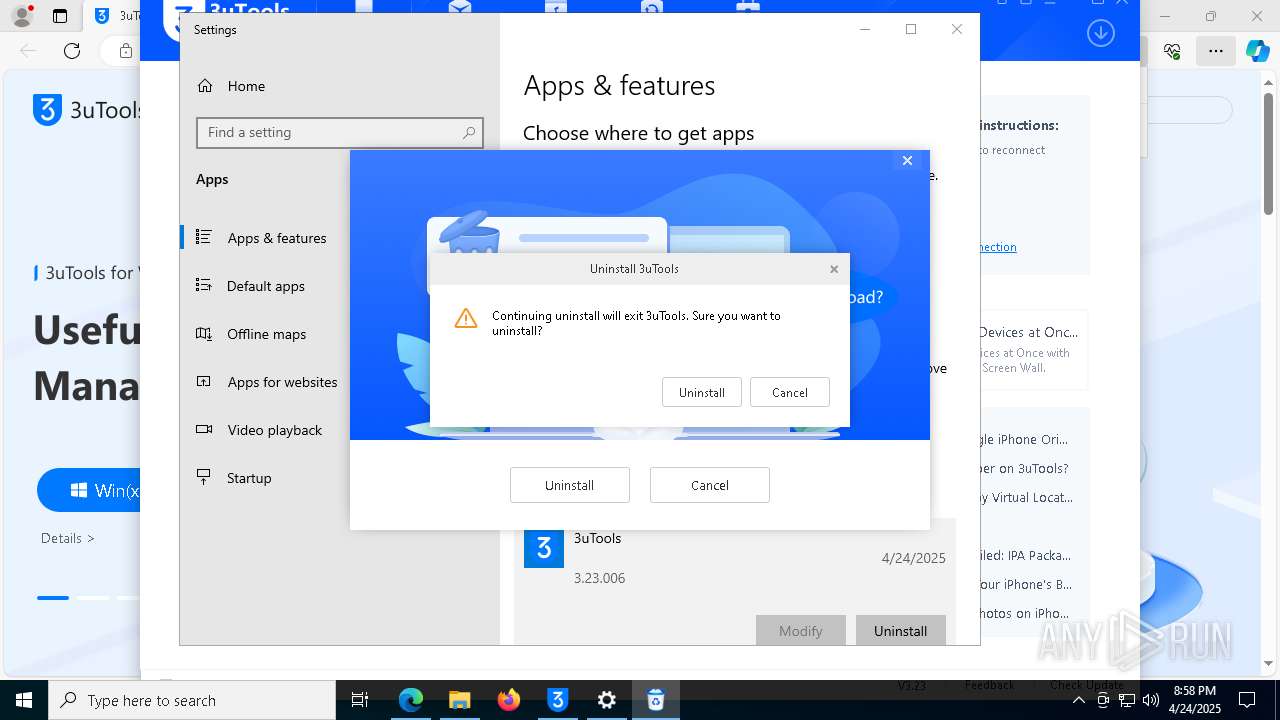Open volume control in system tray

coord(1150,700)
